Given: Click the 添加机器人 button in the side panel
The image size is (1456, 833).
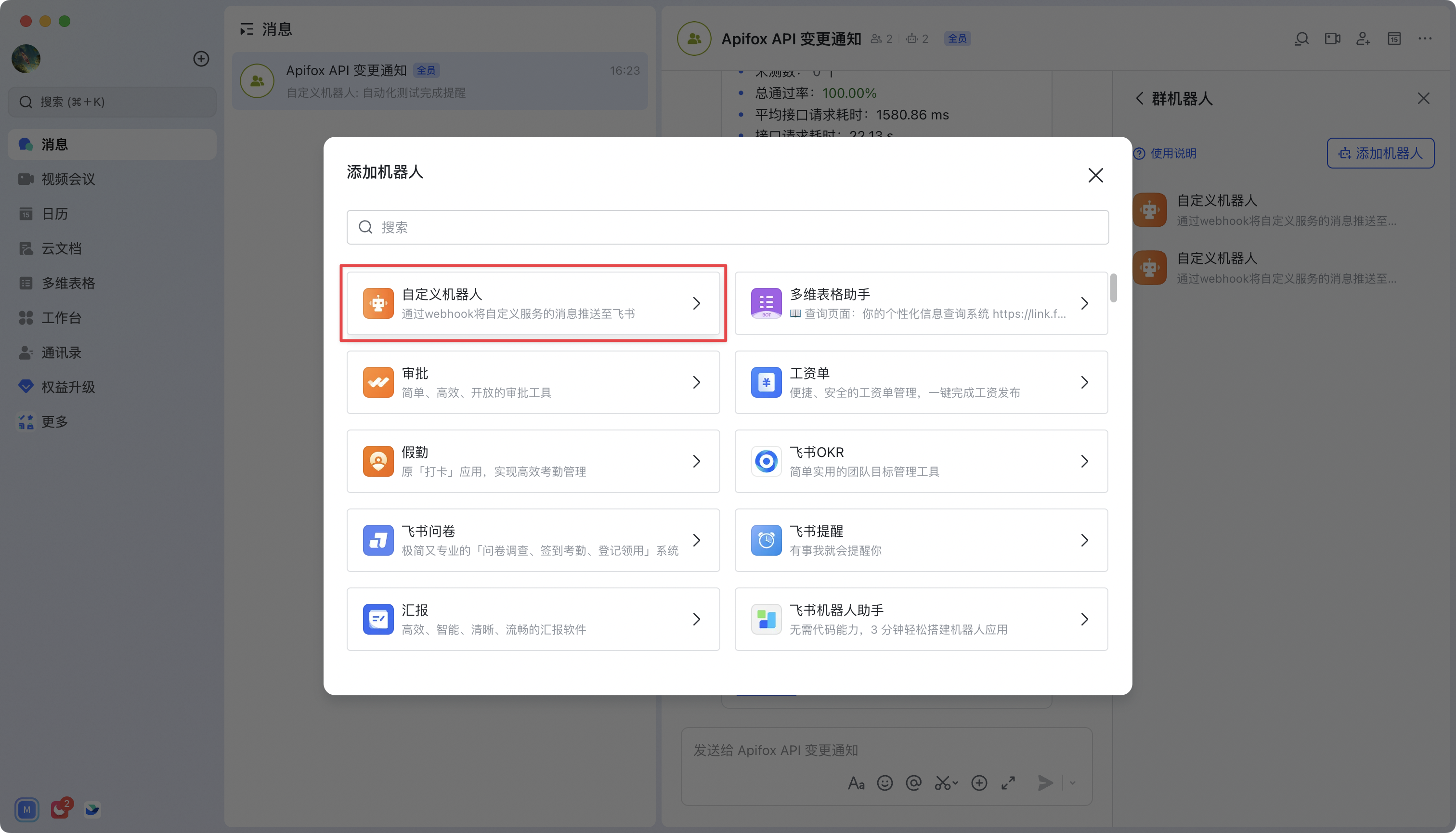Looking at the screenshot, I should (x=1380, y=153).
